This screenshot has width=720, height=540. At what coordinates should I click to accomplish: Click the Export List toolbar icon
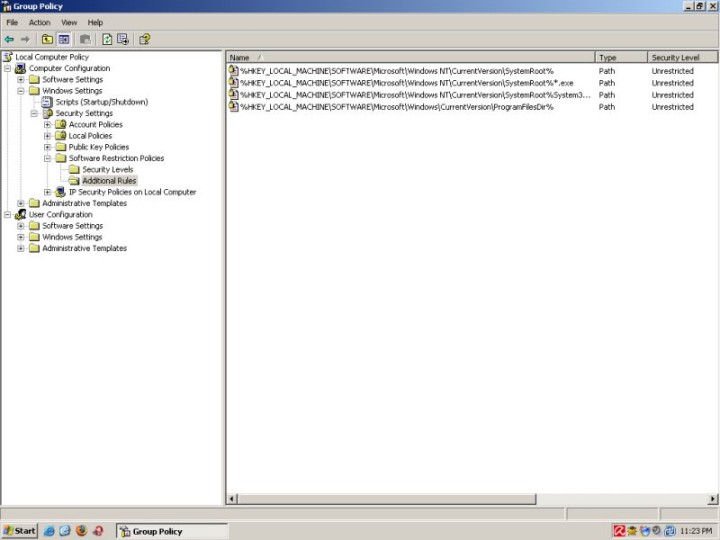(123, 39)
